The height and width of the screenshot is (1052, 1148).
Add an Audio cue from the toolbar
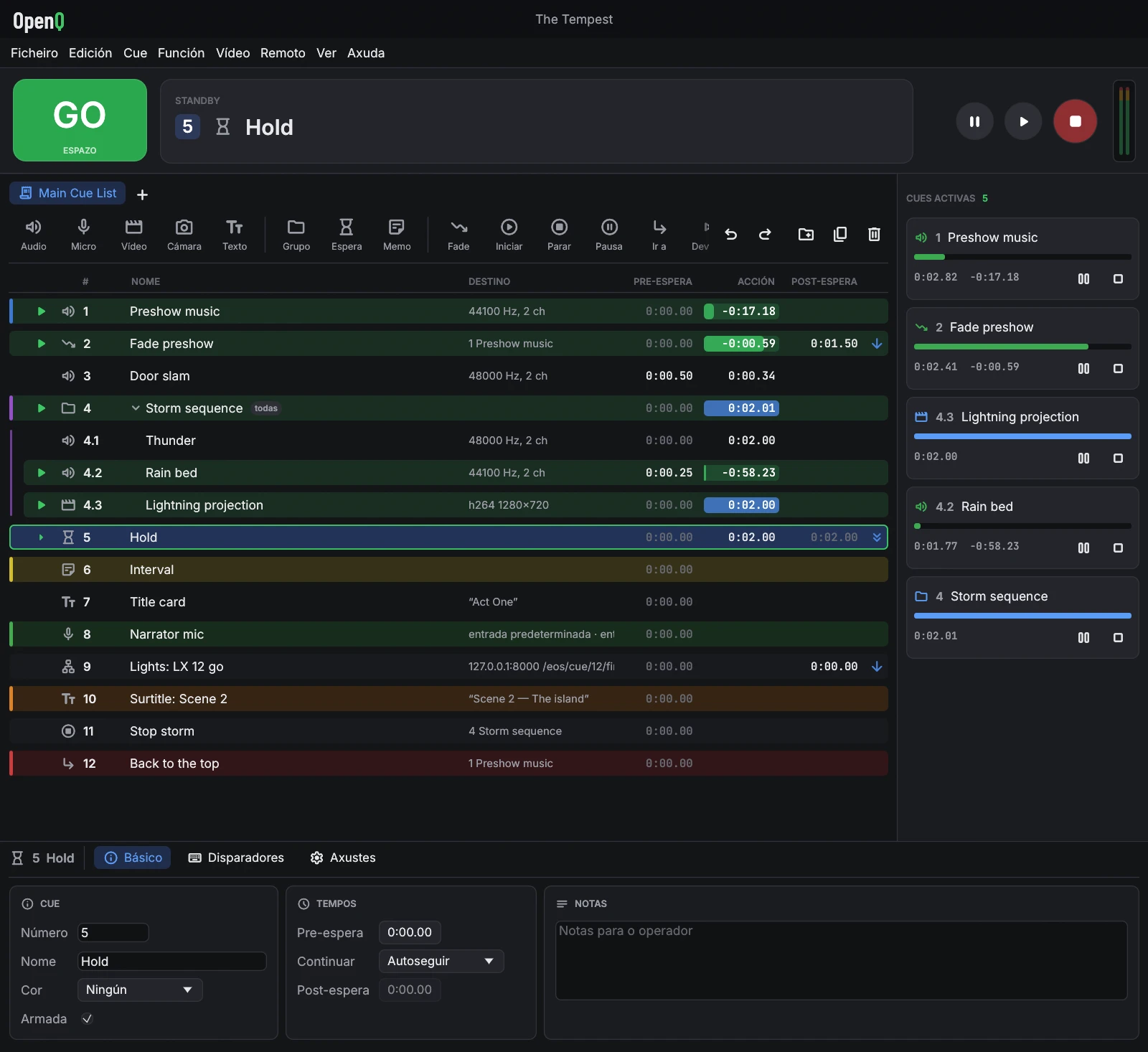[x=34, y=235]
